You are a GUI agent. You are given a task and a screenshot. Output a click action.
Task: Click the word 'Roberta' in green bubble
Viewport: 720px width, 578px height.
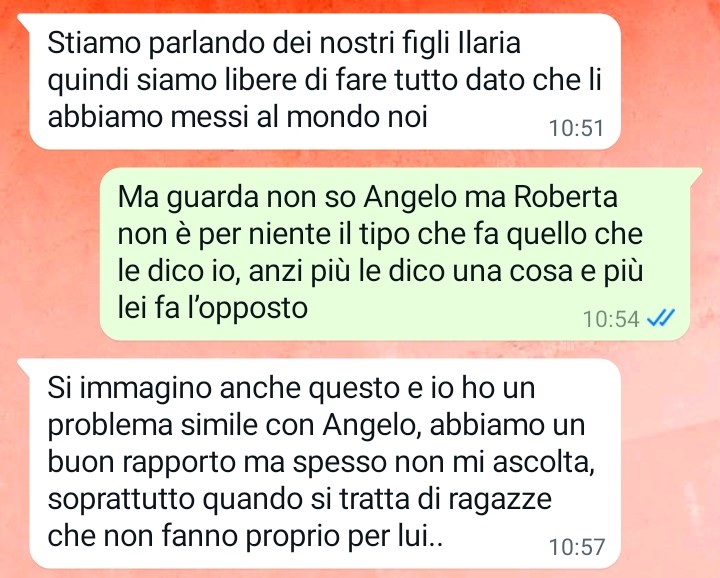point(565,197)
